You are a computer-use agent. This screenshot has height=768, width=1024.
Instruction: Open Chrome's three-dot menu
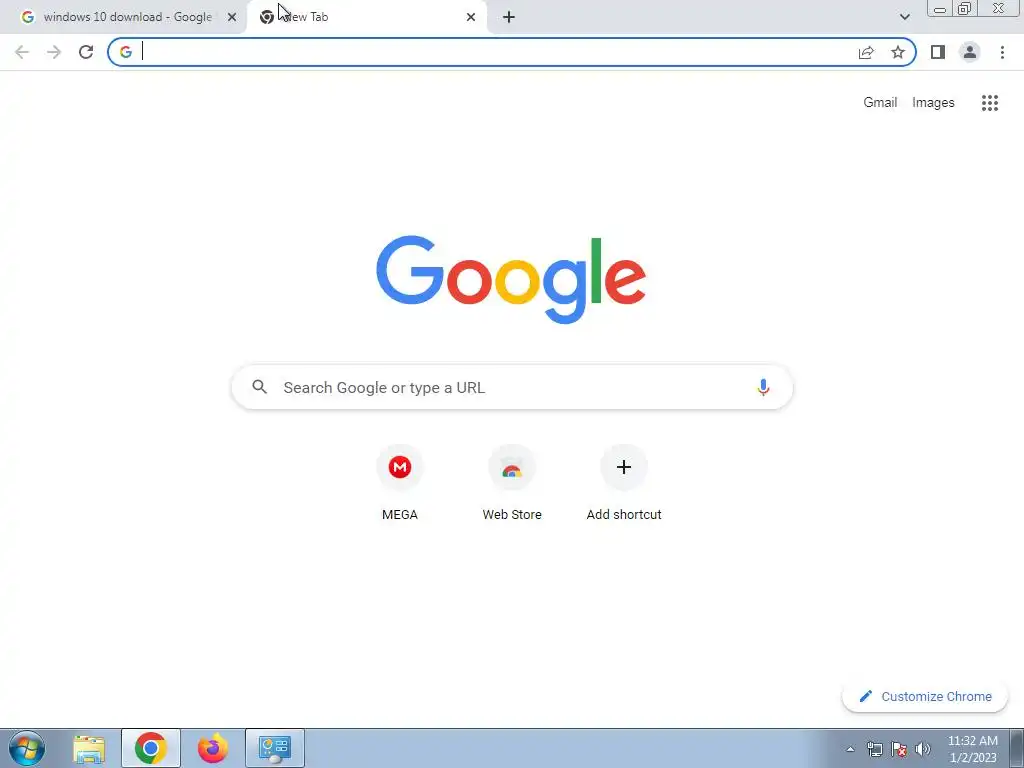tap(1002, 52)
